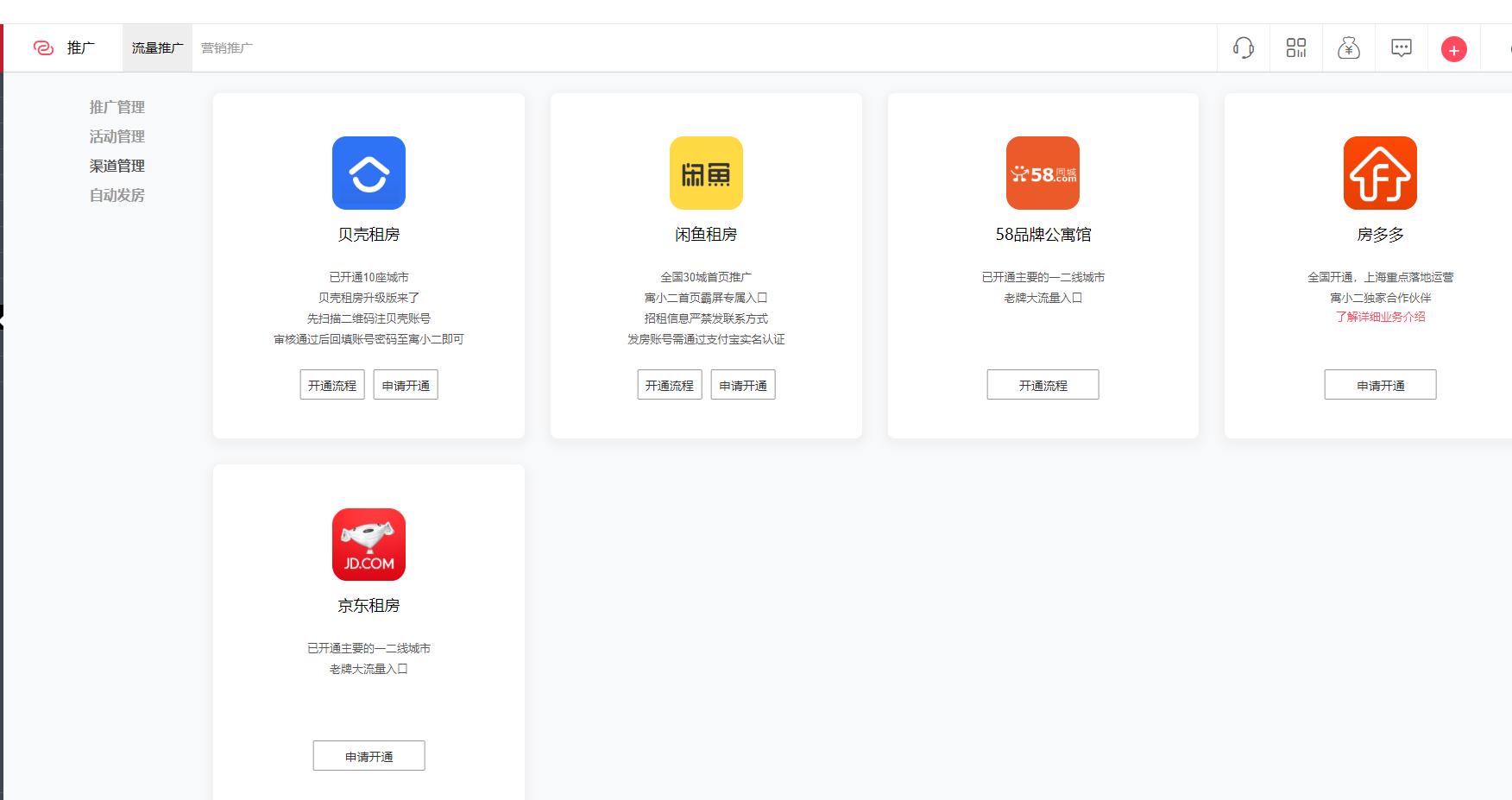Click the text 全国30城首页推广
1512x800 pixels.
(706, 277)
